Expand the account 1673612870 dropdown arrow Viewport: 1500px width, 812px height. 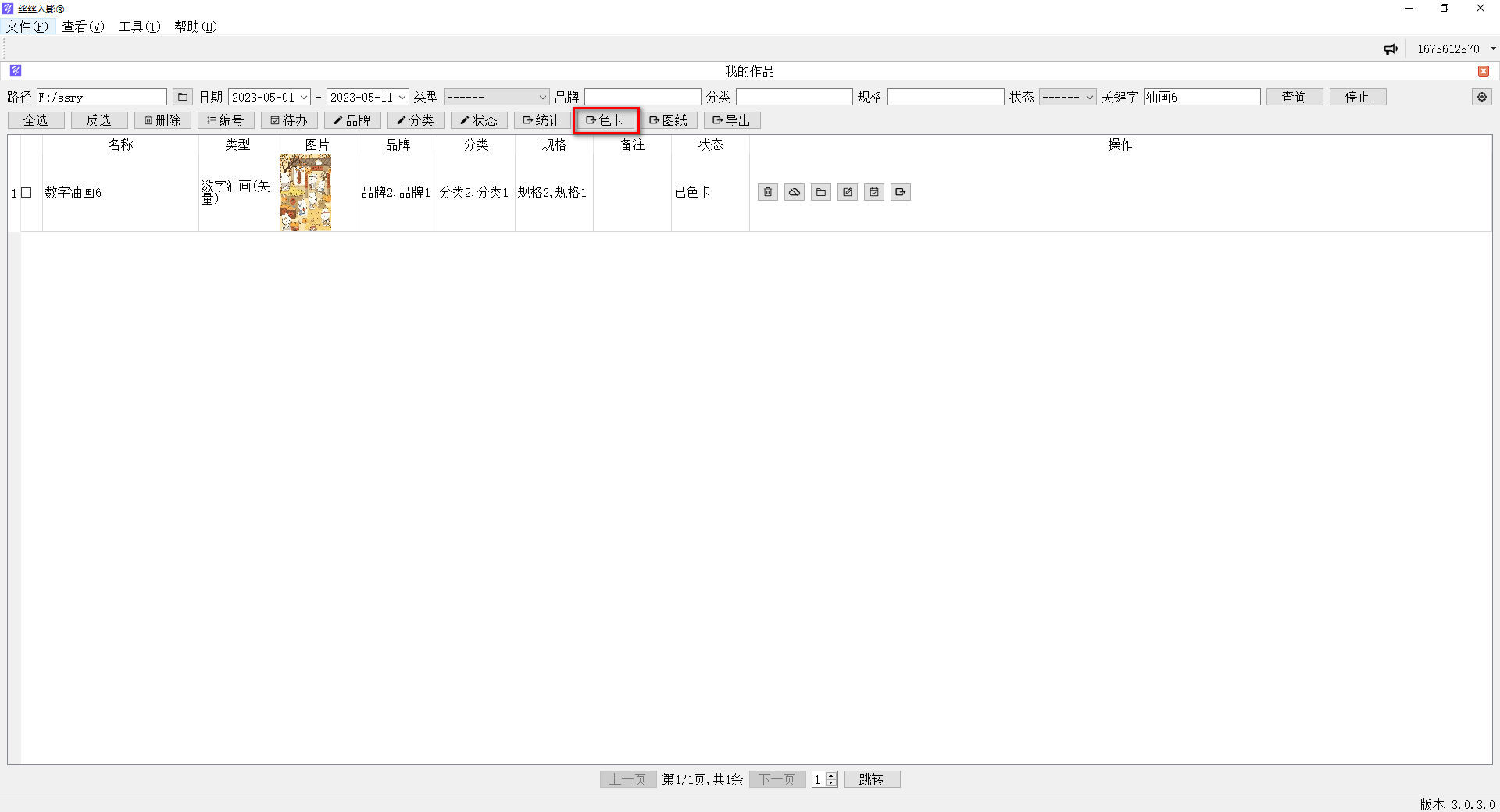tap(1493, 48)
